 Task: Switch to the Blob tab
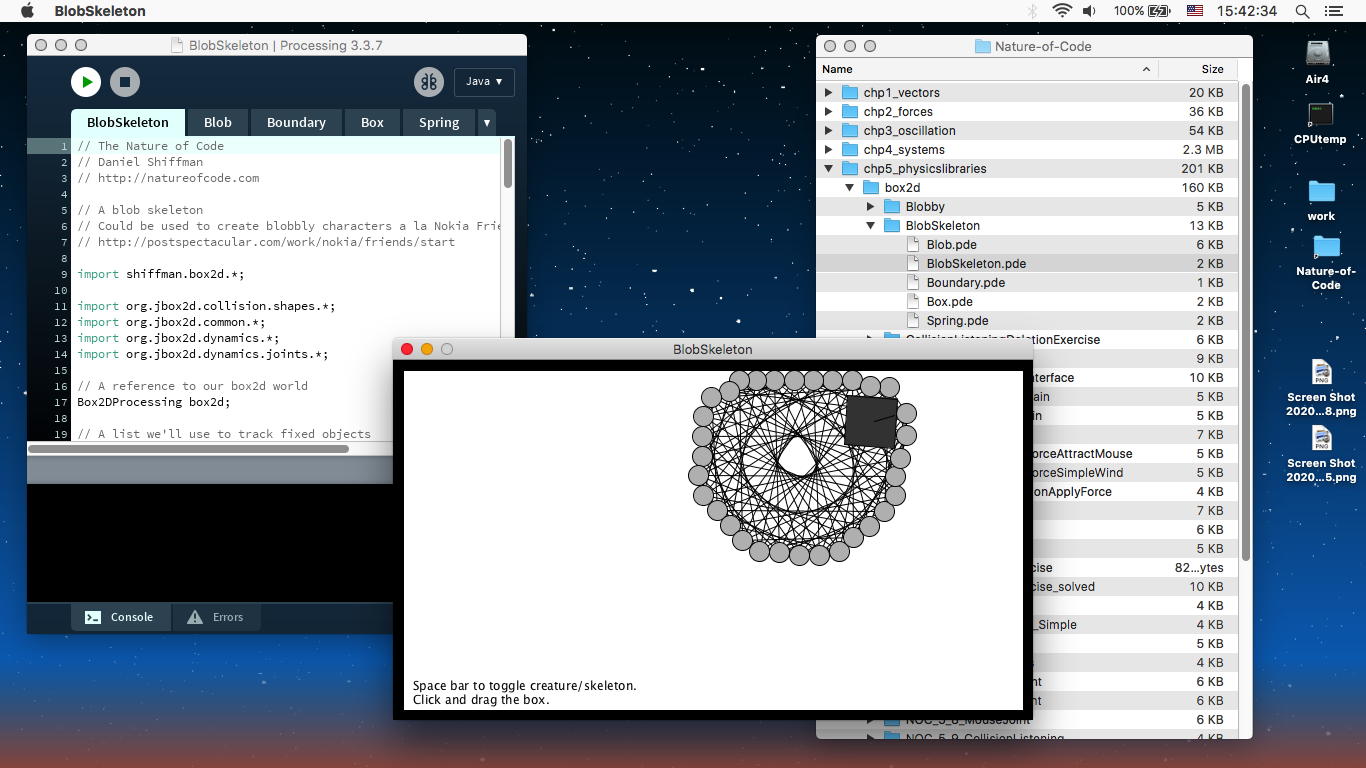(217, 122)
